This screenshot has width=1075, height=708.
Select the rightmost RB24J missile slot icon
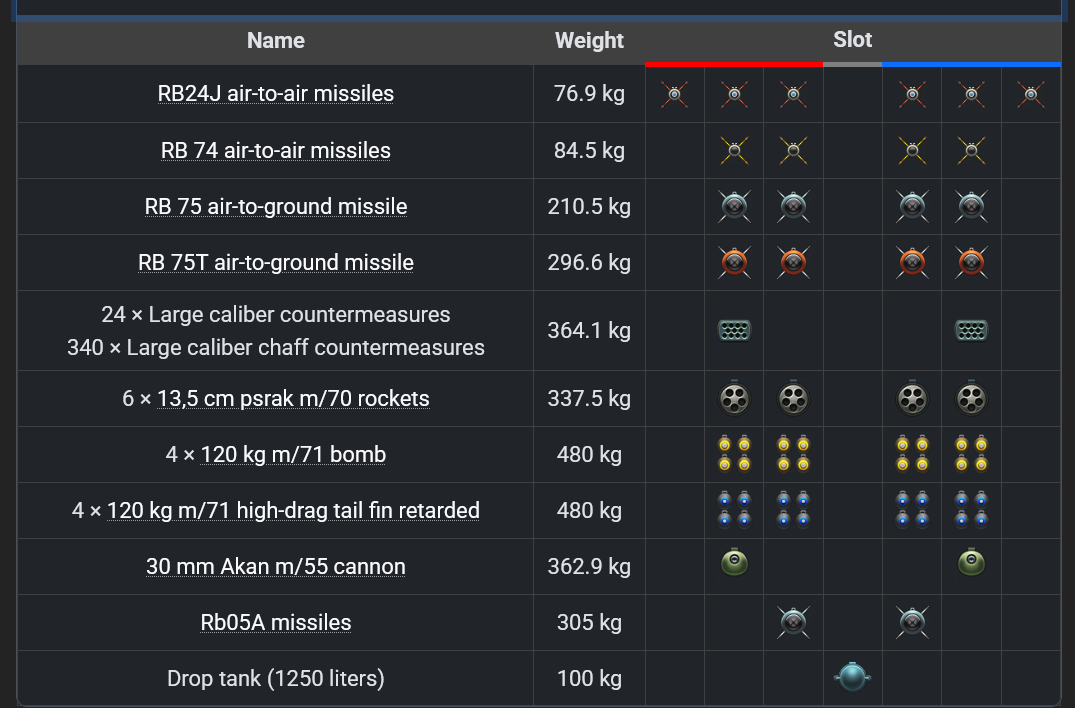1030,95
